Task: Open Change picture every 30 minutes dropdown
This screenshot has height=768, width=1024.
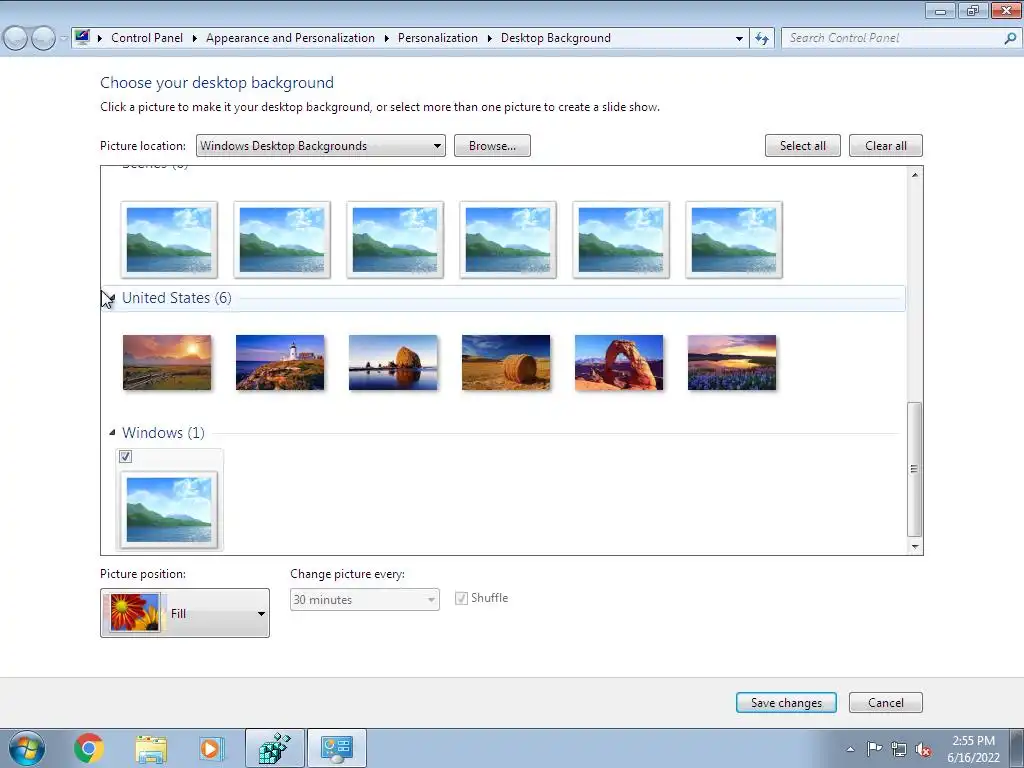Action: pyautogui.click(x=364, y=600)
